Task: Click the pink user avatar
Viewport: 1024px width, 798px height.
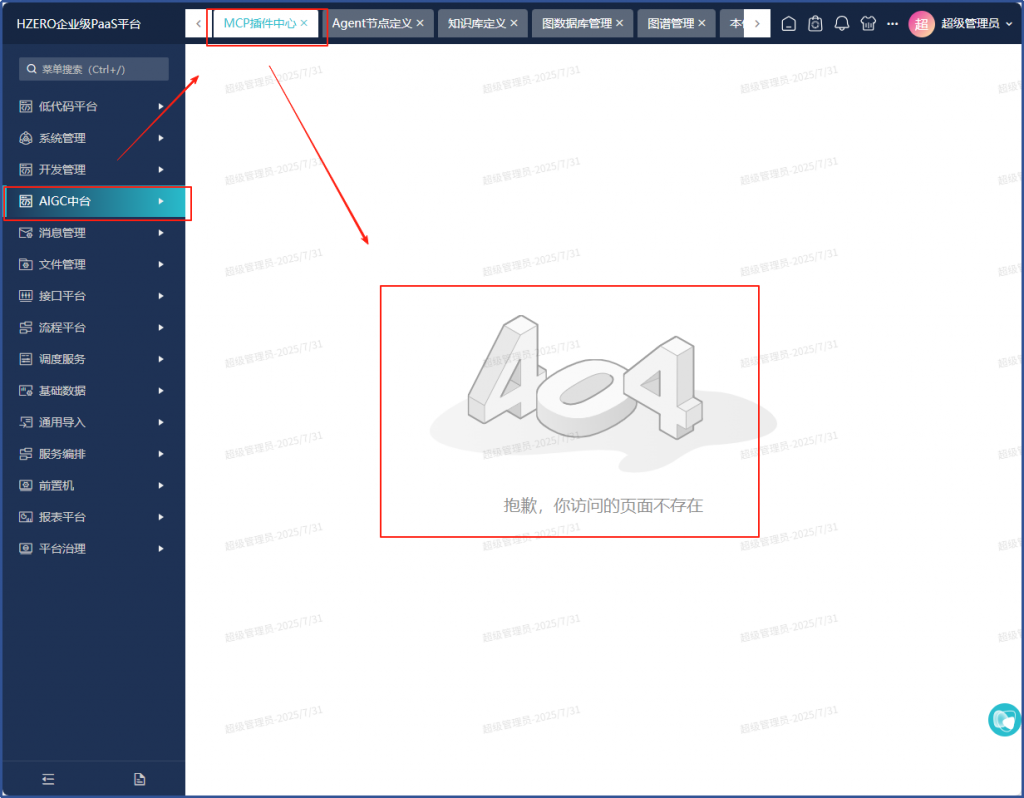Action: 921,23
